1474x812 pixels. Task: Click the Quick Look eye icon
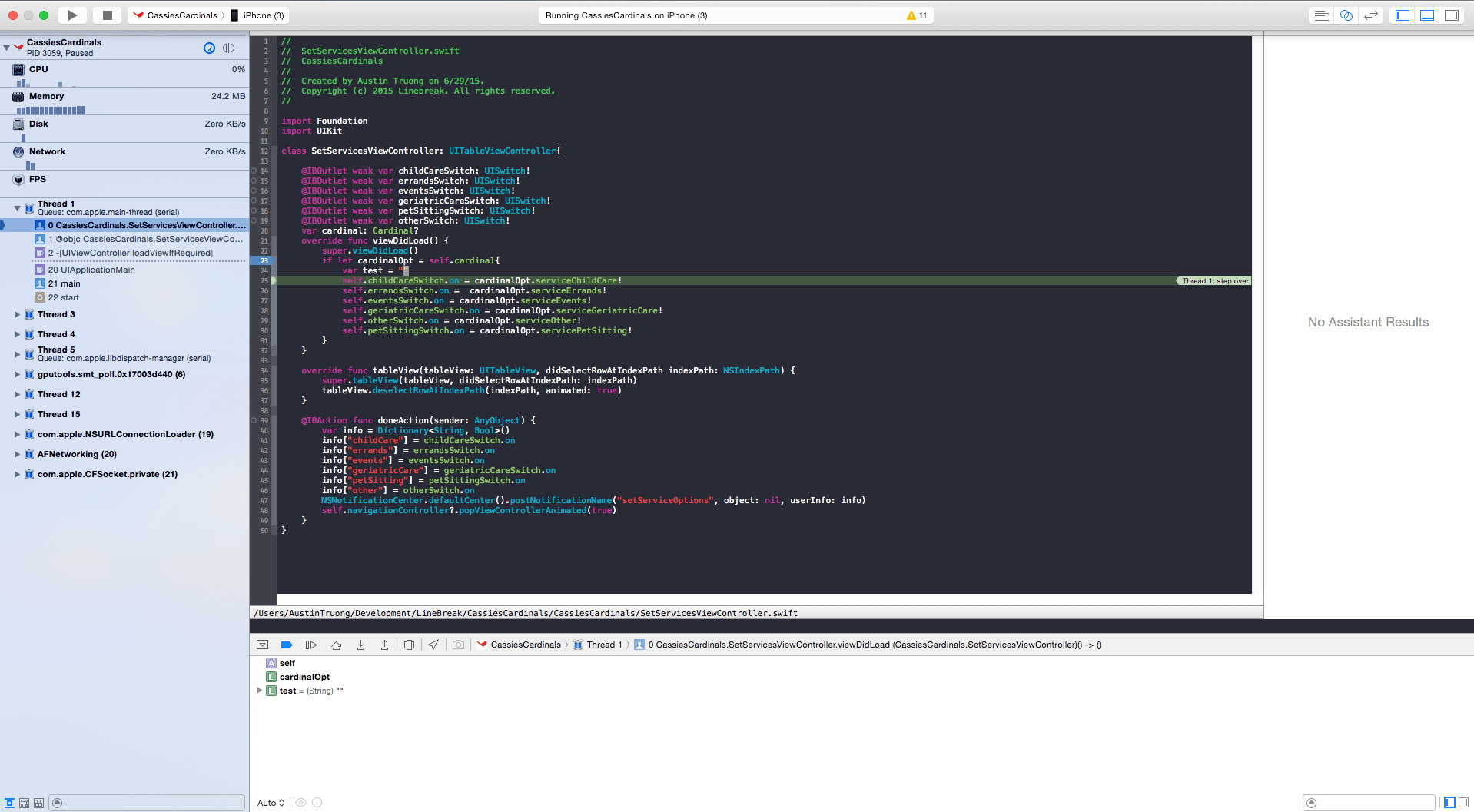coord(301,803)
